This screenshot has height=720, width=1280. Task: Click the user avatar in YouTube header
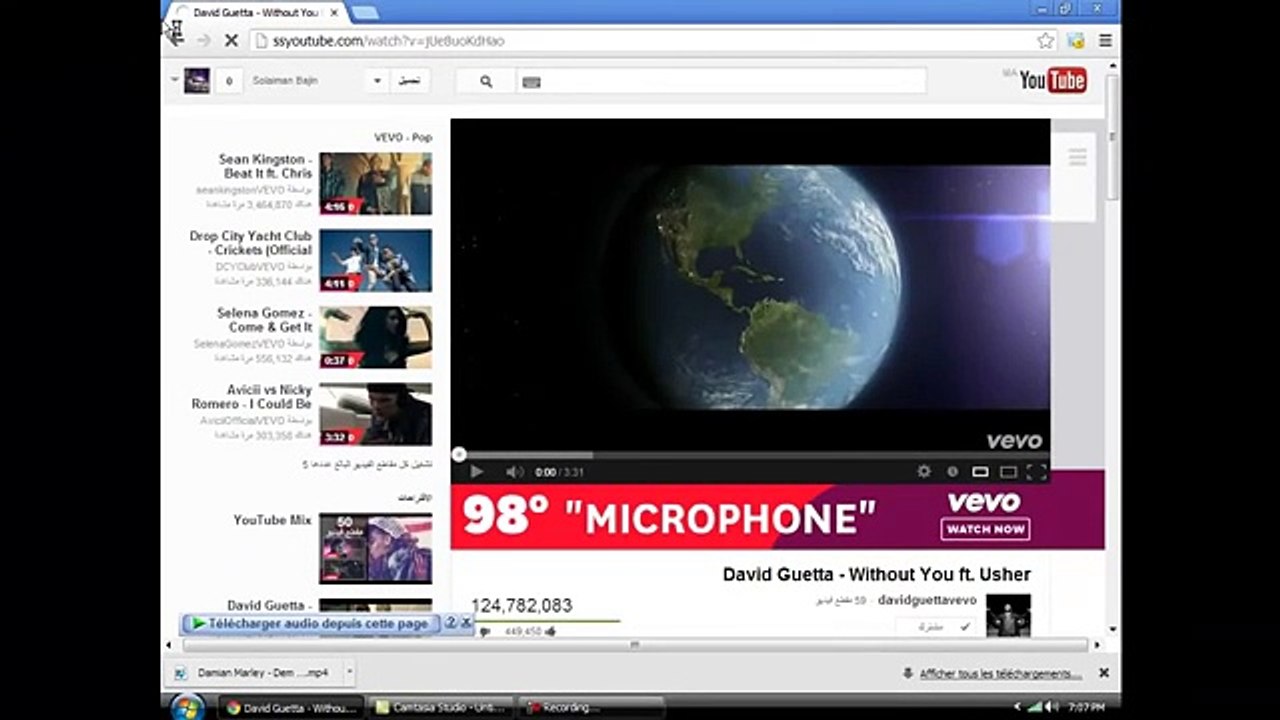point(197,81)
